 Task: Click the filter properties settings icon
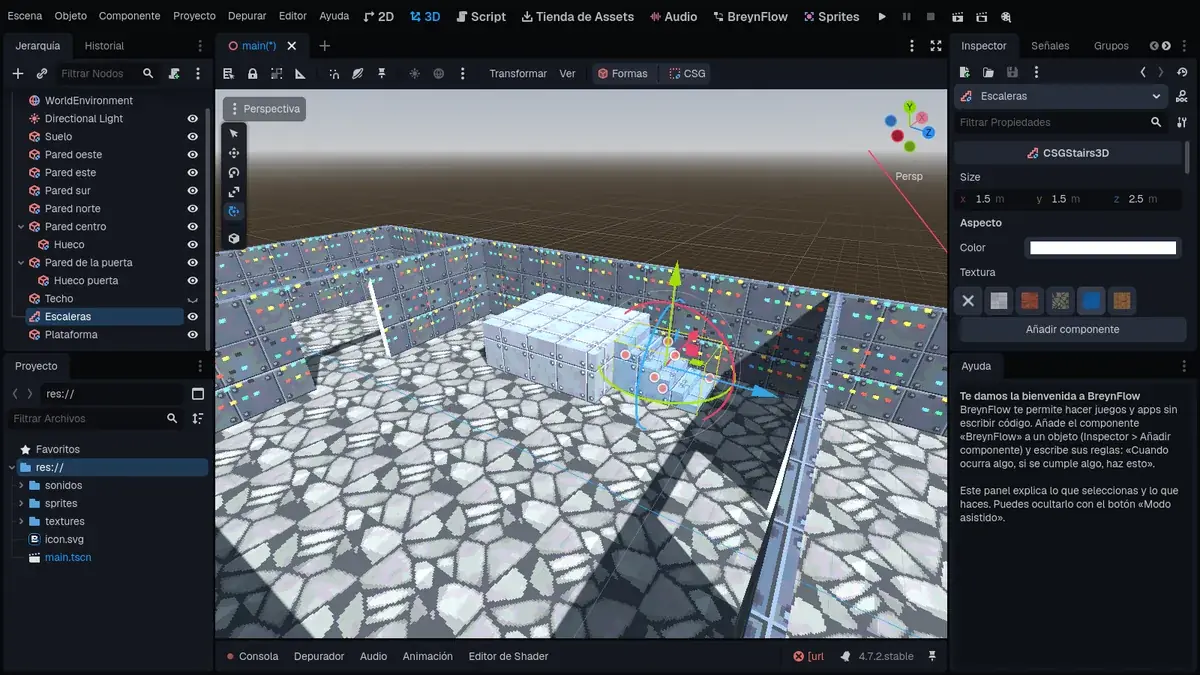click(x=1183, y=122)
